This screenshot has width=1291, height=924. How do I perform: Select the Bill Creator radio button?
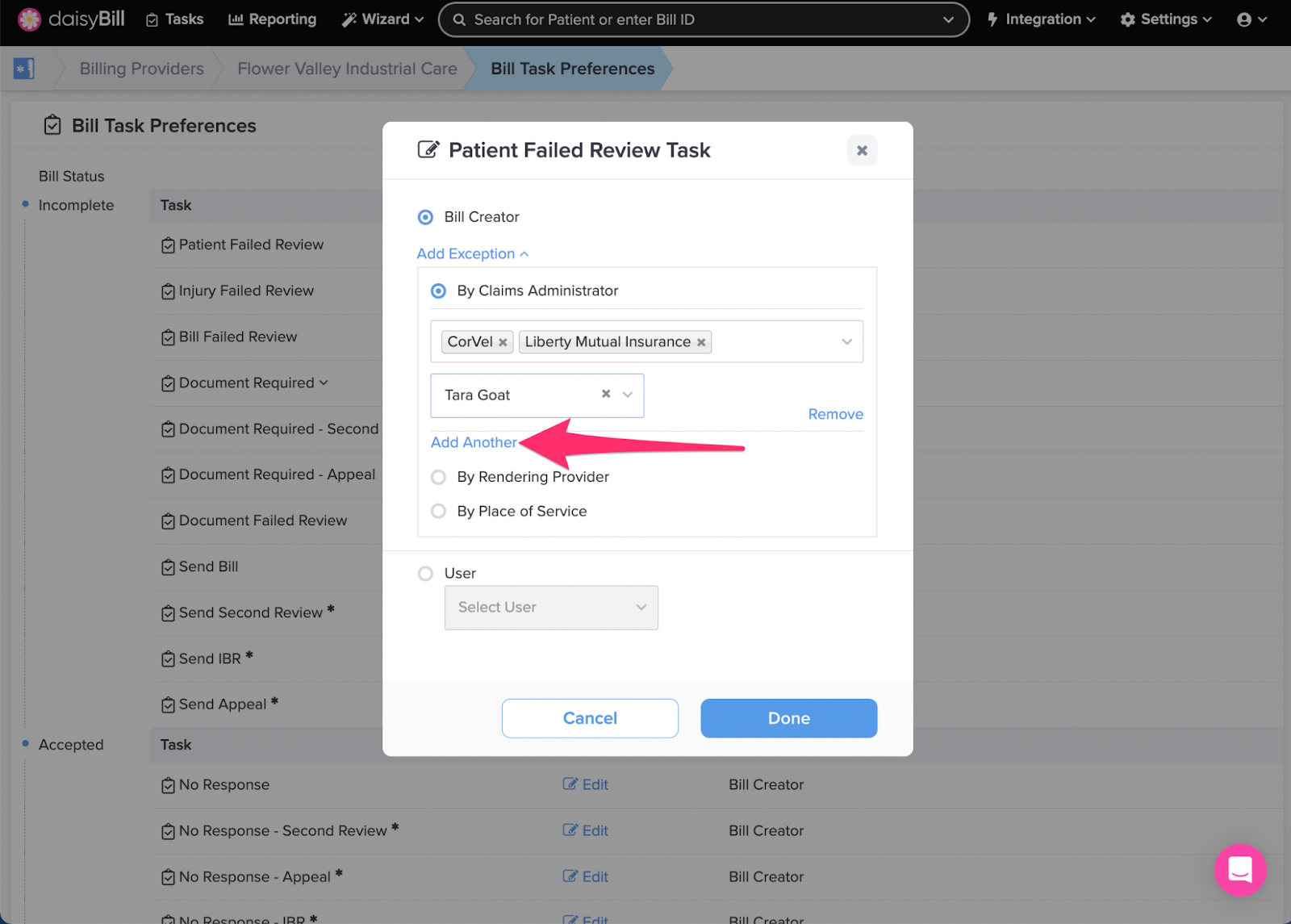click(x=425, y=216)
